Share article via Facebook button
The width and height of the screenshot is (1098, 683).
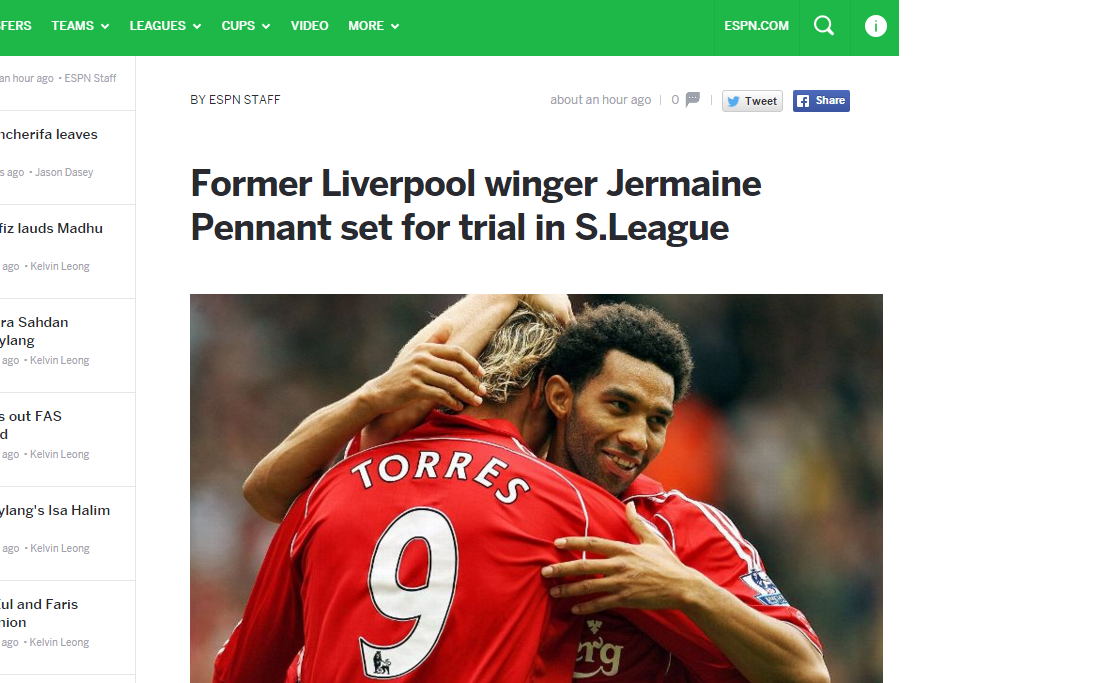(821, 101)
